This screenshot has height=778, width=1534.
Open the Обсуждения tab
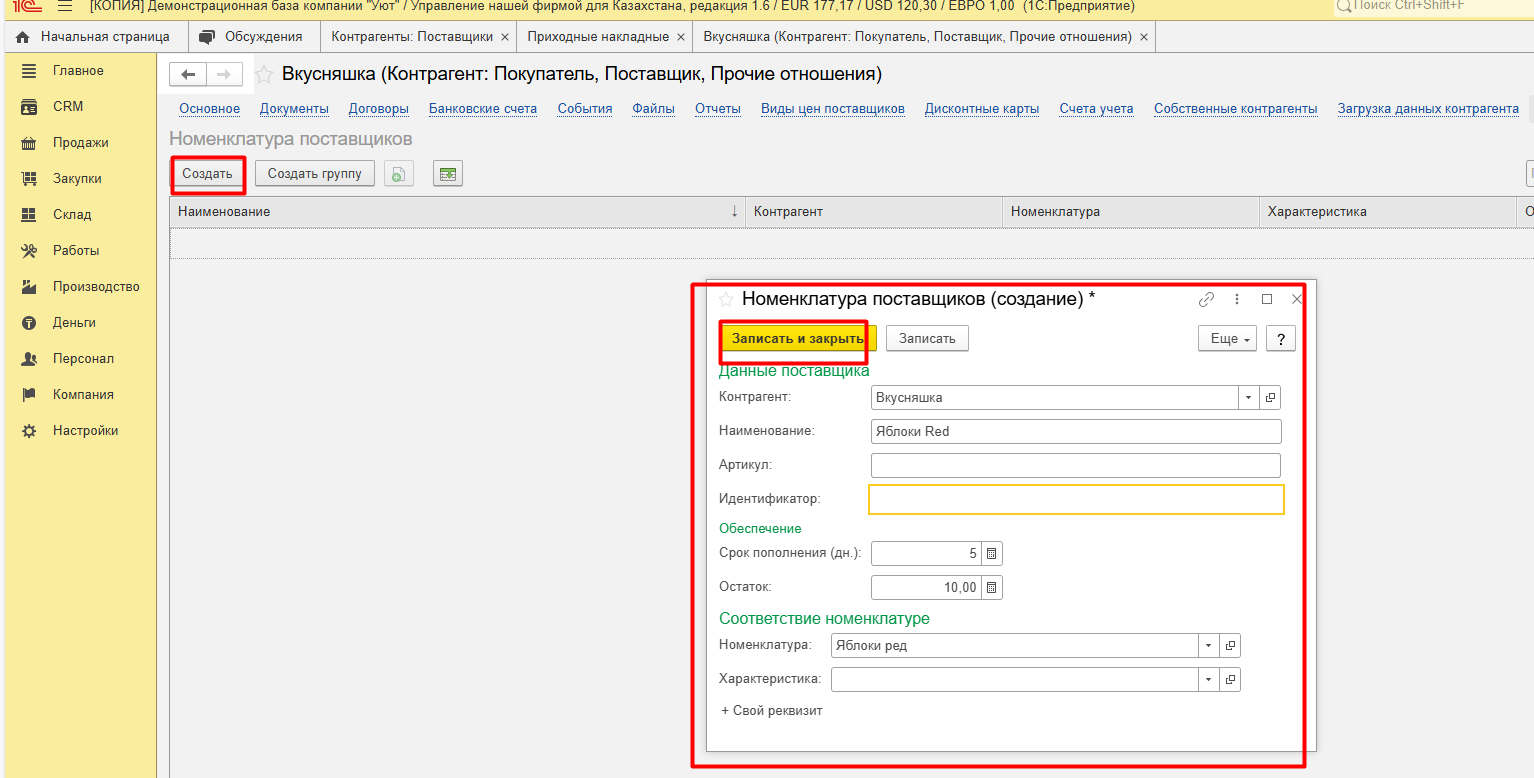point(263,37)
